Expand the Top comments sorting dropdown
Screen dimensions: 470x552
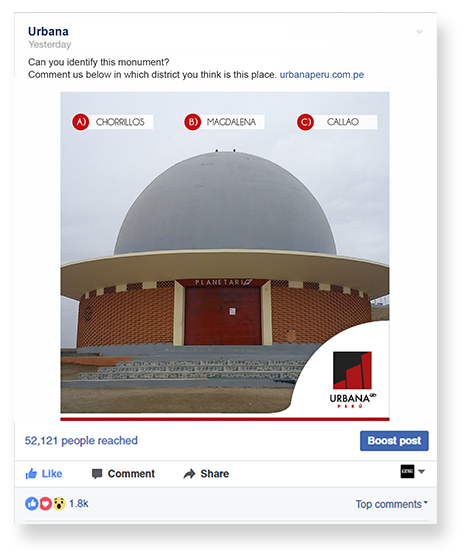391,504
